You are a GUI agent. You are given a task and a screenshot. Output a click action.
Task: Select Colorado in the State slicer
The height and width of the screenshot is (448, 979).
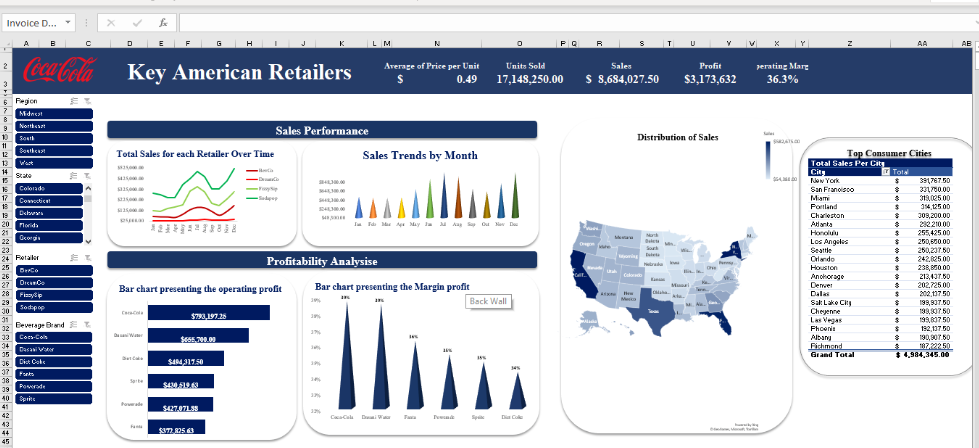(x=49, y=188)
